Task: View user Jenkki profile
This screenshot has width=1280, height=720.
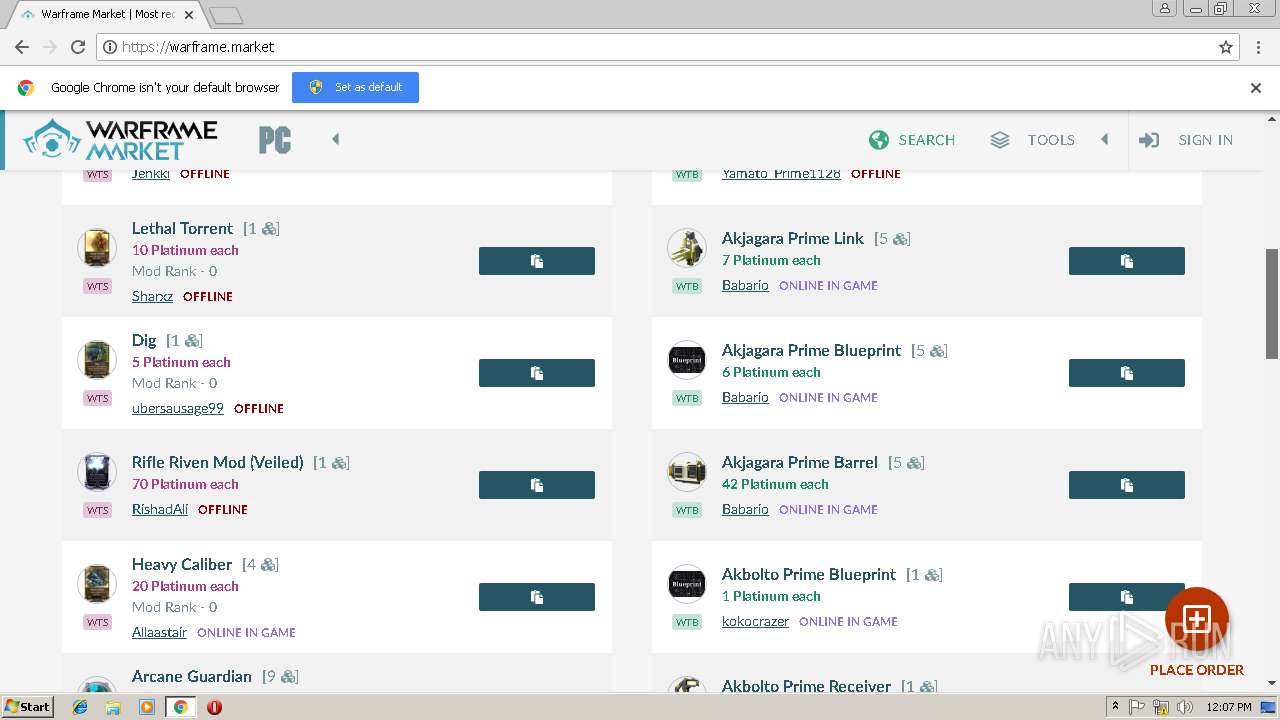Action: click(151, 174)
